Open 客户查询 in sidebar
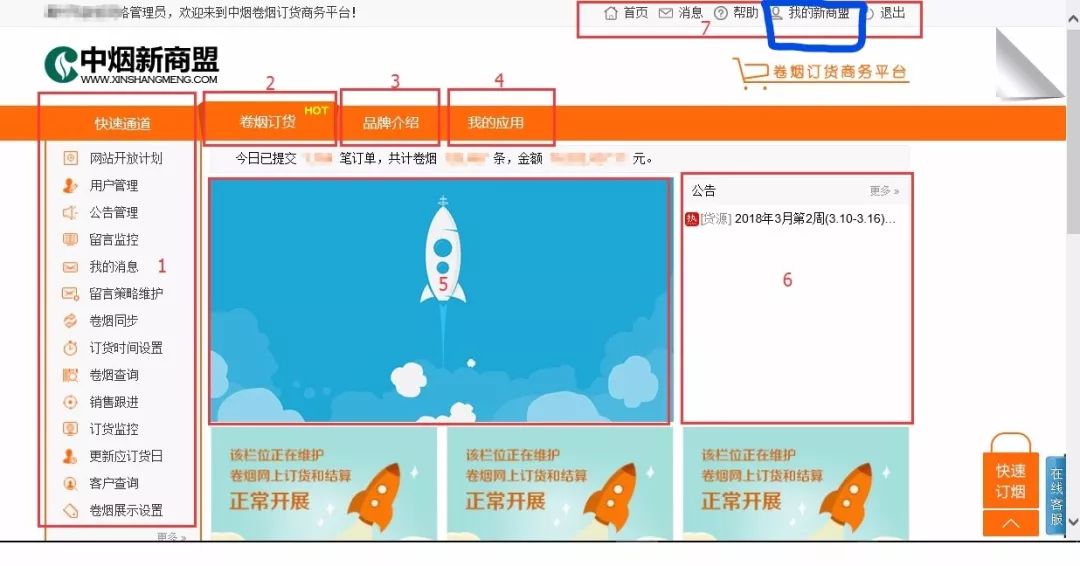Image resolution: width=1080 pixels, height=566 pixels. tap(114, 483)
